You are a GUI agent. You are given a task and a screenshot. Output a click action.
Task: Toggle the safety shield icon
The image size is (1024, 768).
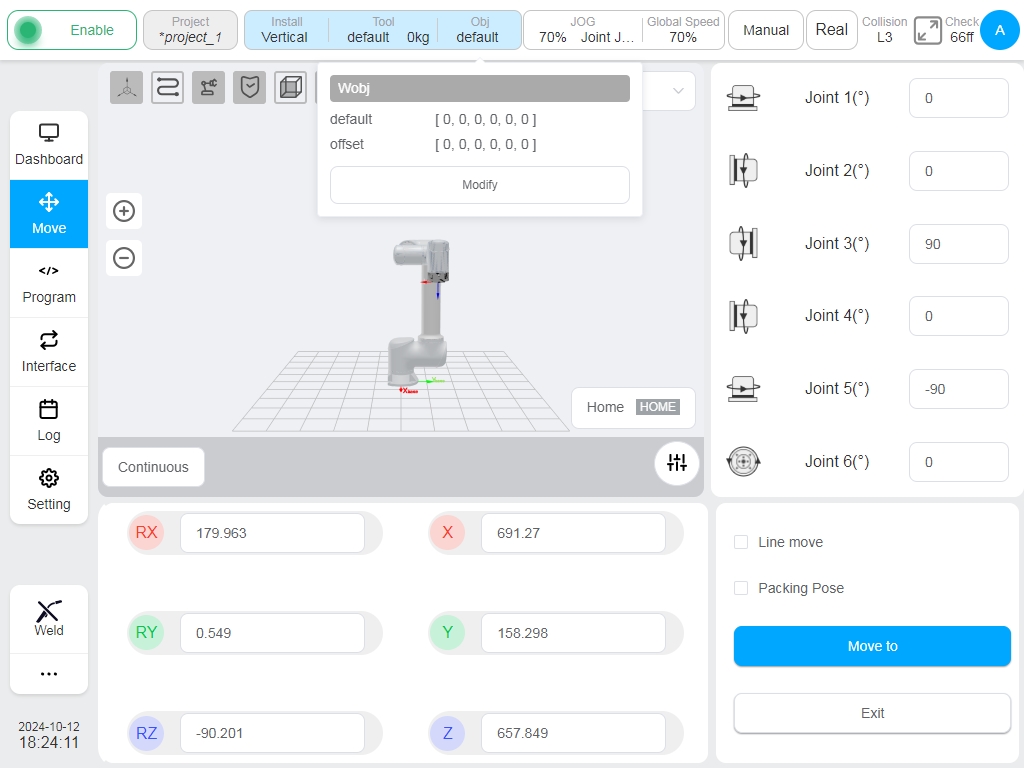249,88
